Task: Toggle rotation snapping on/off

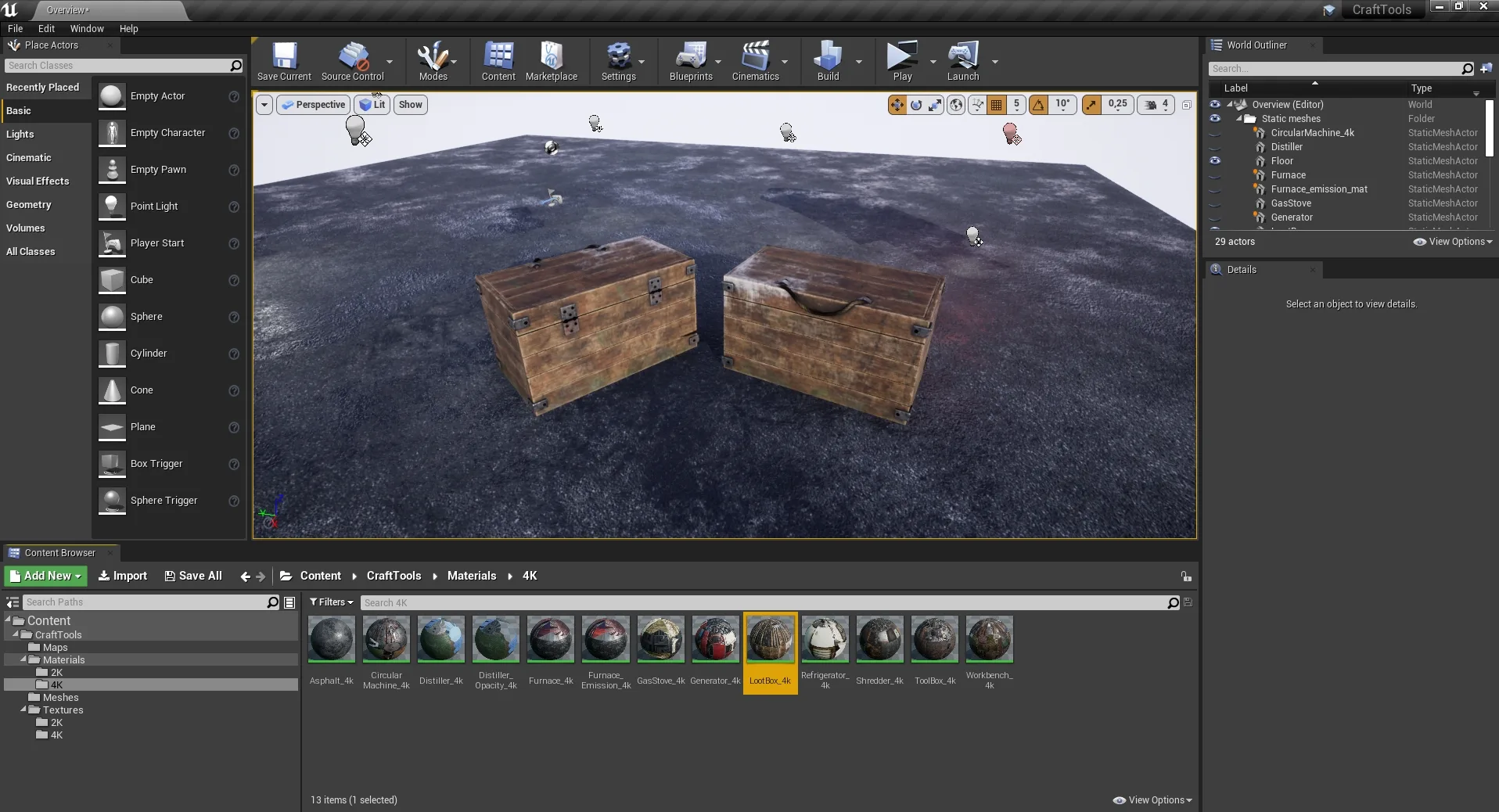Action: coord(1038,105)
